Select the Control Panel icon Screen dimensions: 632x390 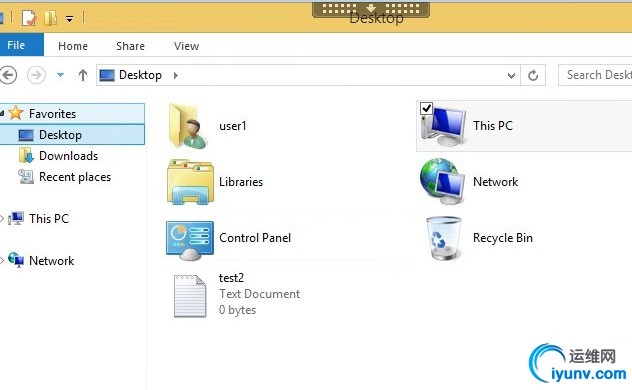[190, 240]
